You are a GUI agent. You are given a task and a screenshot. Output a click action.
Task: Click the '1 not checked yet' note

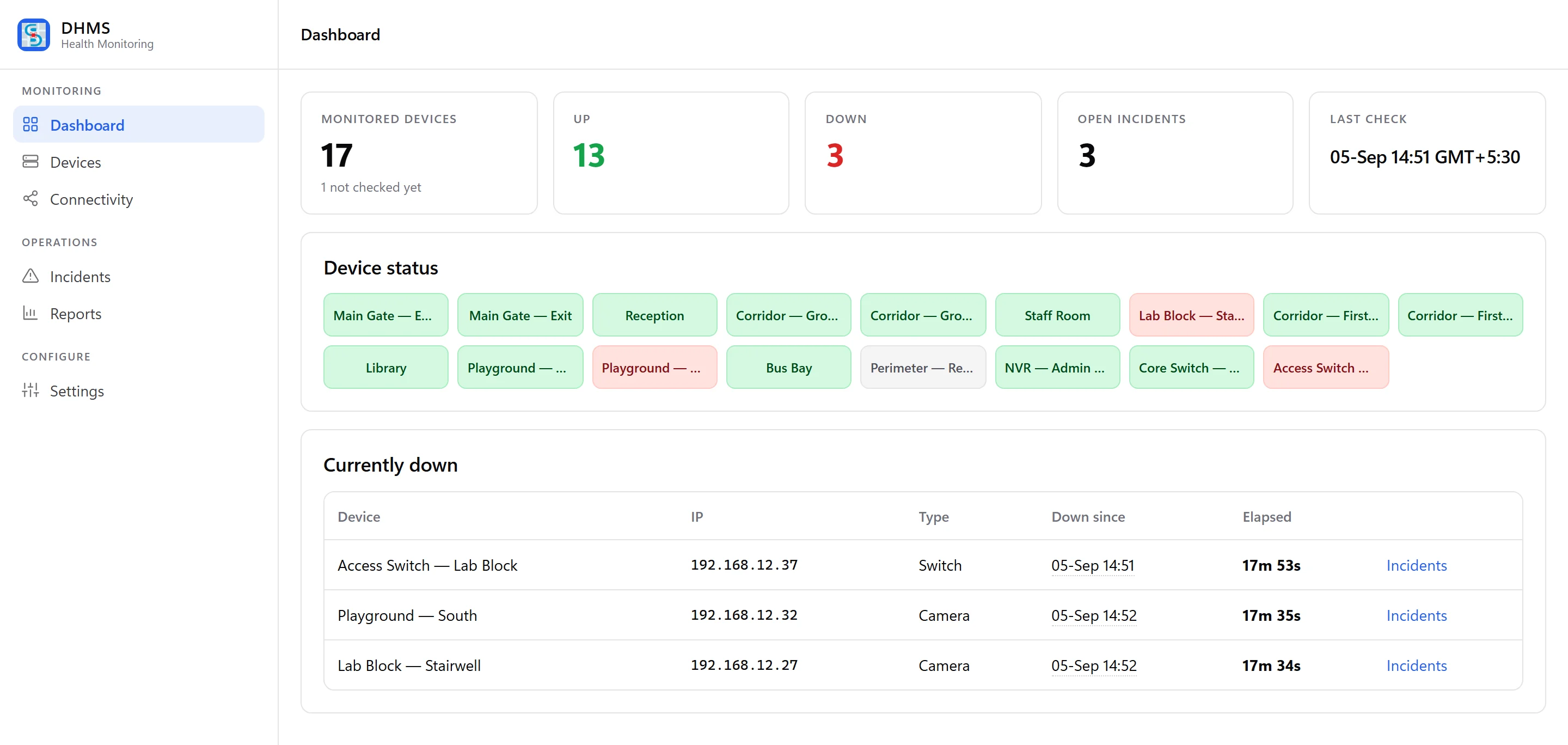coord(371,187)
